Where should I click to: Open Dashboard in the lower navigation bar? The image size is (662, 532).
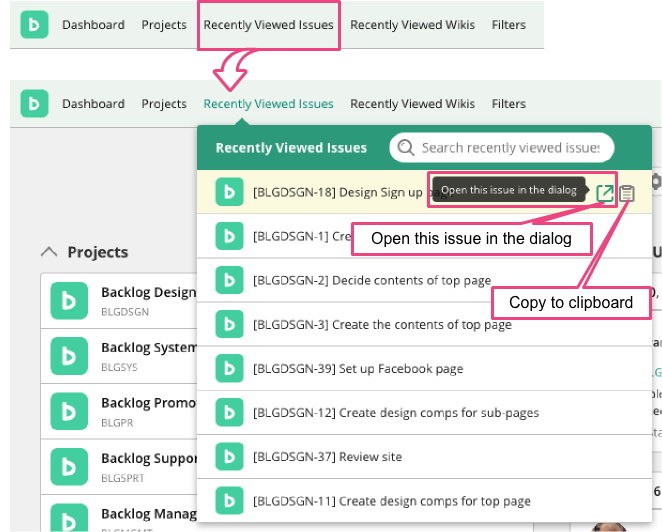[93, 104]
